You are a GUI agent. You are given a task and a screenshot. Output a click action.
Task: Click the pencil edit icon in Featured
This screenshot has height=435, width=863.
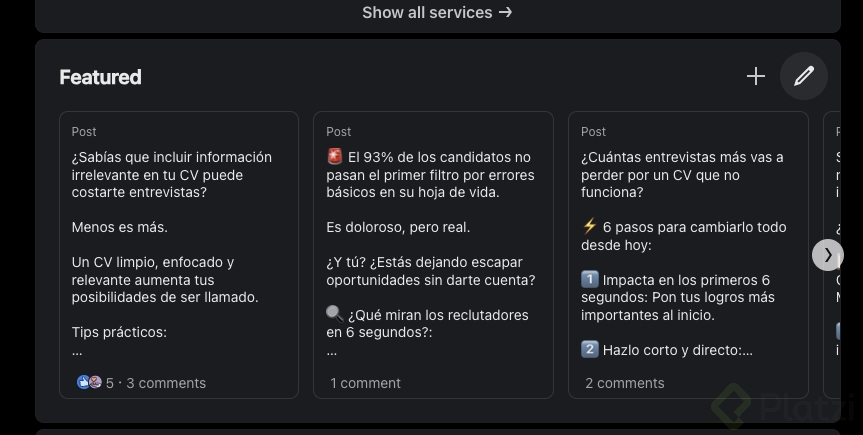804,76
